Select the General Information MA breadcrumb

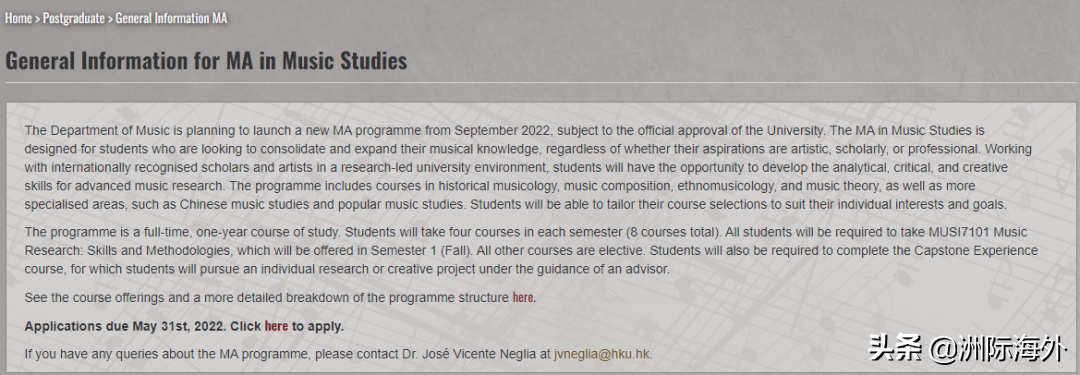click(171, 18)
